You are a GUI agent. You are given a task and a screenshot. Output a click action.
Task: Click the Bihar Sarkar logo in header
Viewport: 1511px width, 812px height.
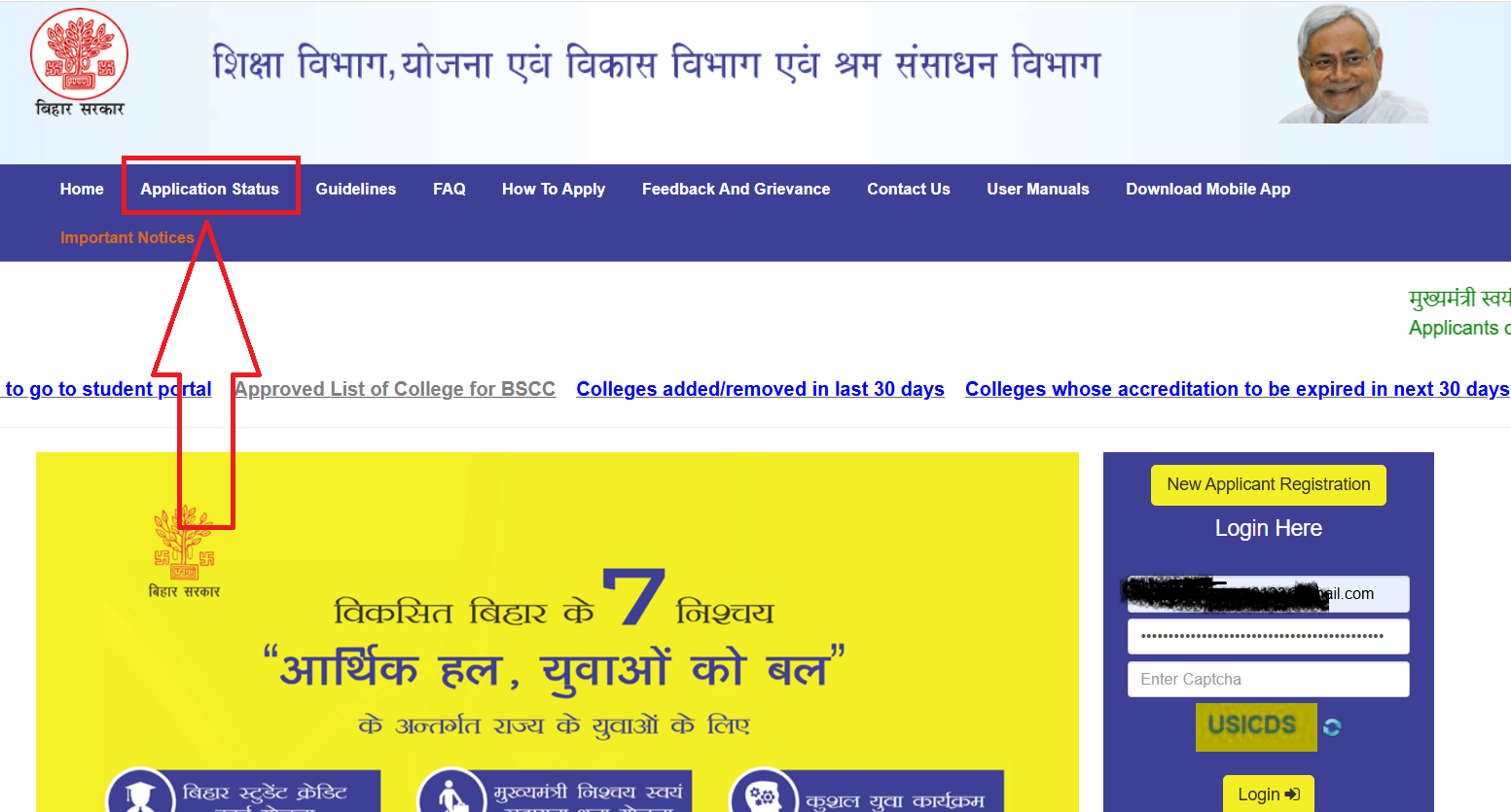[79, 63]
